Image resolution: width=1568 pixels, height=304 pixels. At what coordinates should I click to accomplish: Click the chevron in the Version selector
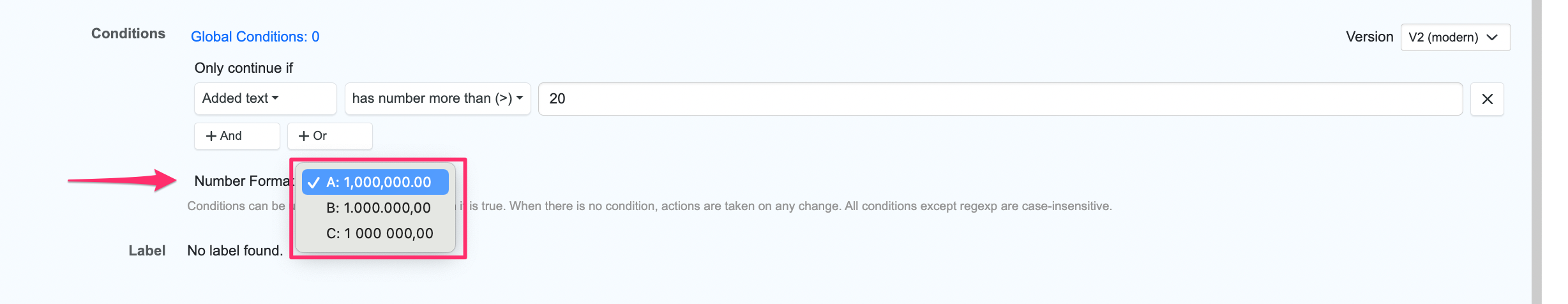tap(1492, 37)
